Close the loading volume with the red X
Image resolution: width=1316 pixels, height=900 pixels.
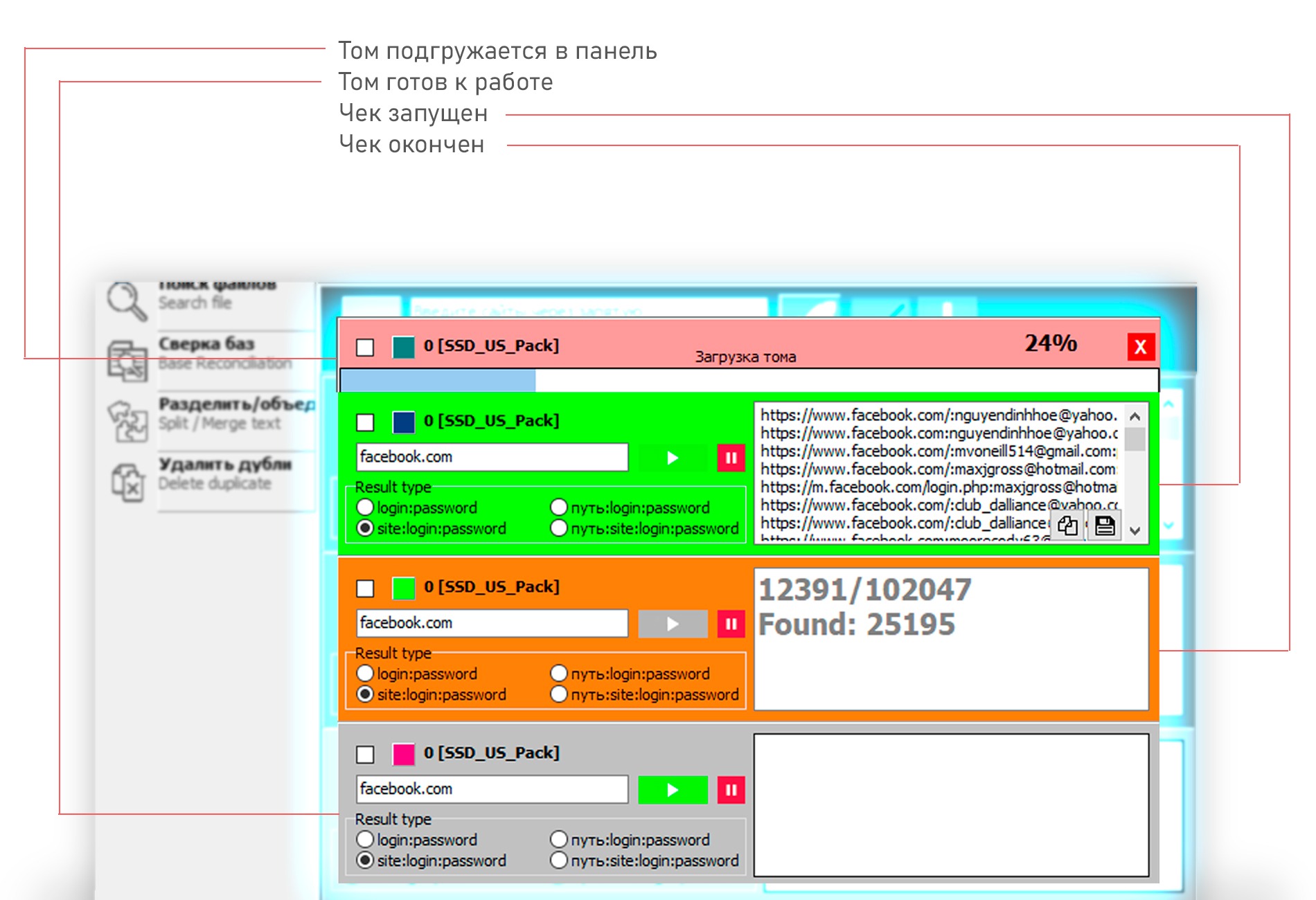click(1141, 347)
